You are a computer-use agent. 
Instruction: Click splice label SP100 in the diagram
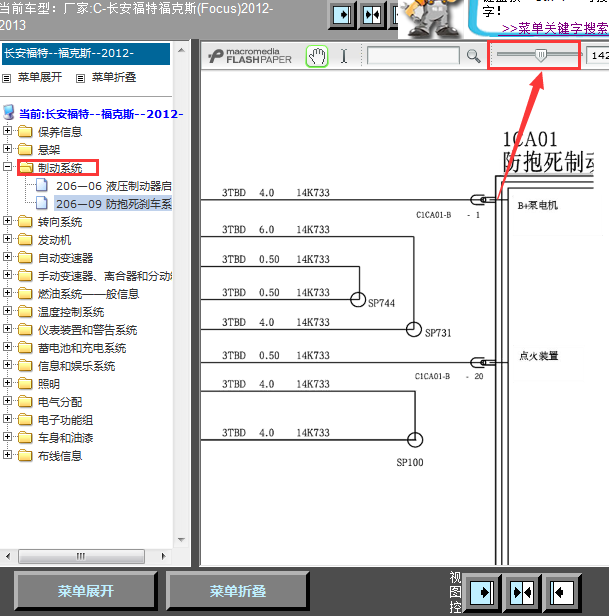410,462
